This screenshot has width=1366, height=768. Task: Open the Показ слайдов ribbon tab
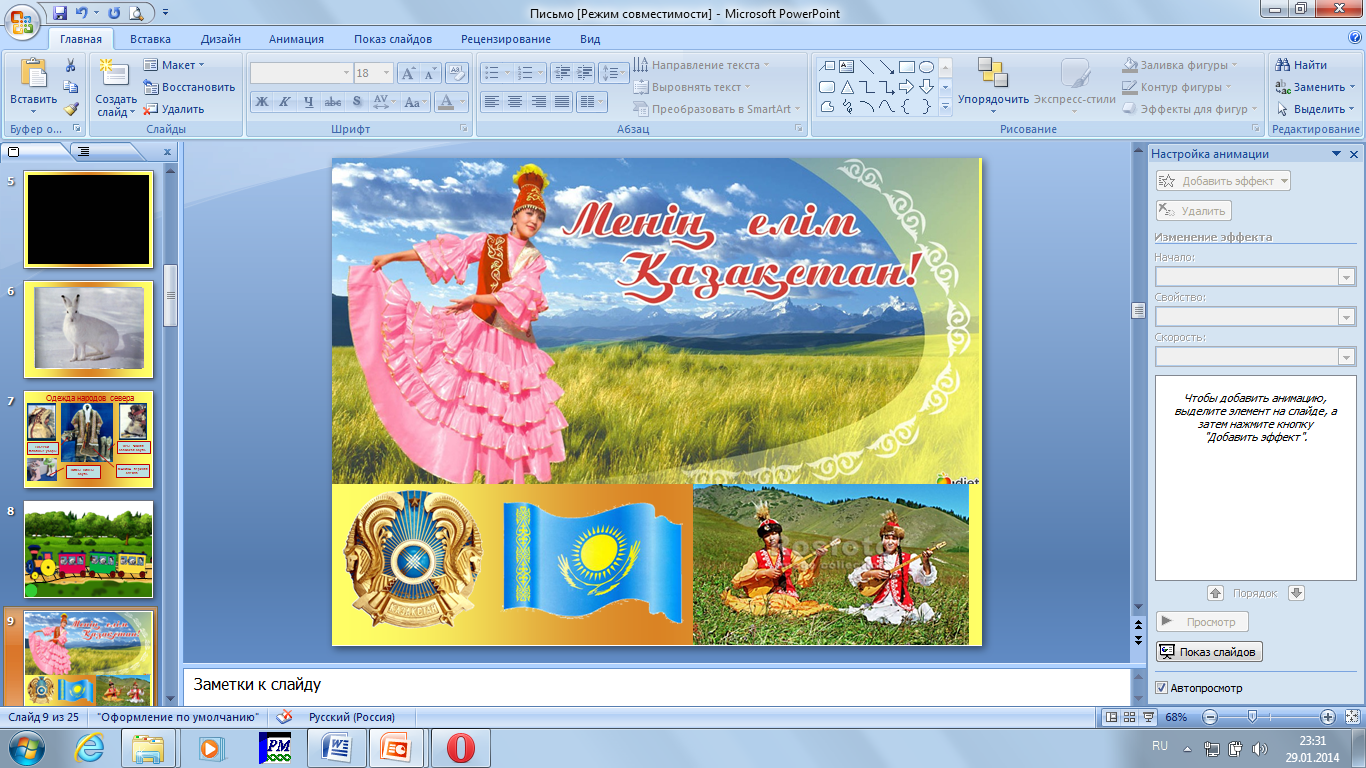[x=393, y=39]
